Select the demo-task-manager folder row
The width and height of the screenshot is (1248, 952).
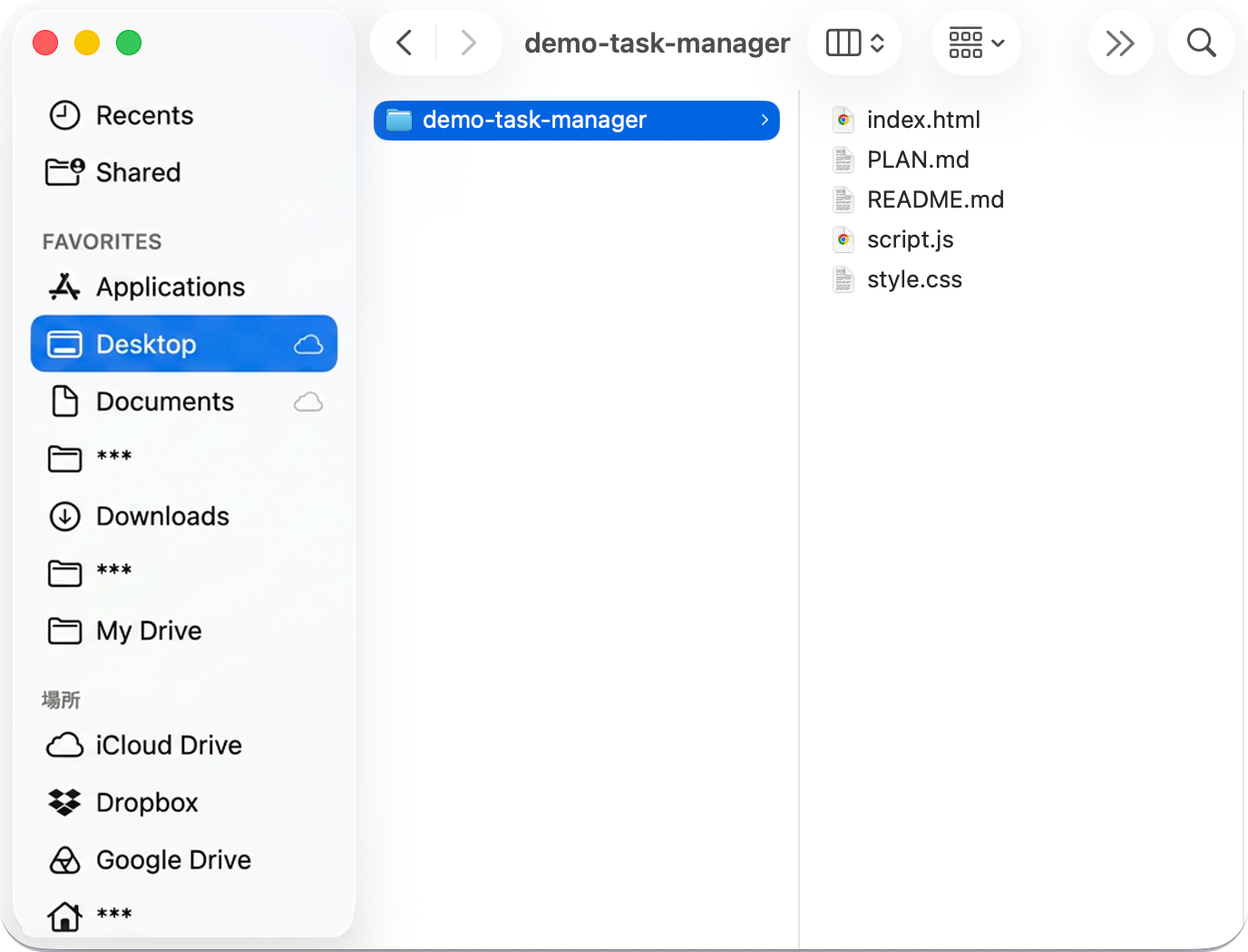click(x=577, y=121)
